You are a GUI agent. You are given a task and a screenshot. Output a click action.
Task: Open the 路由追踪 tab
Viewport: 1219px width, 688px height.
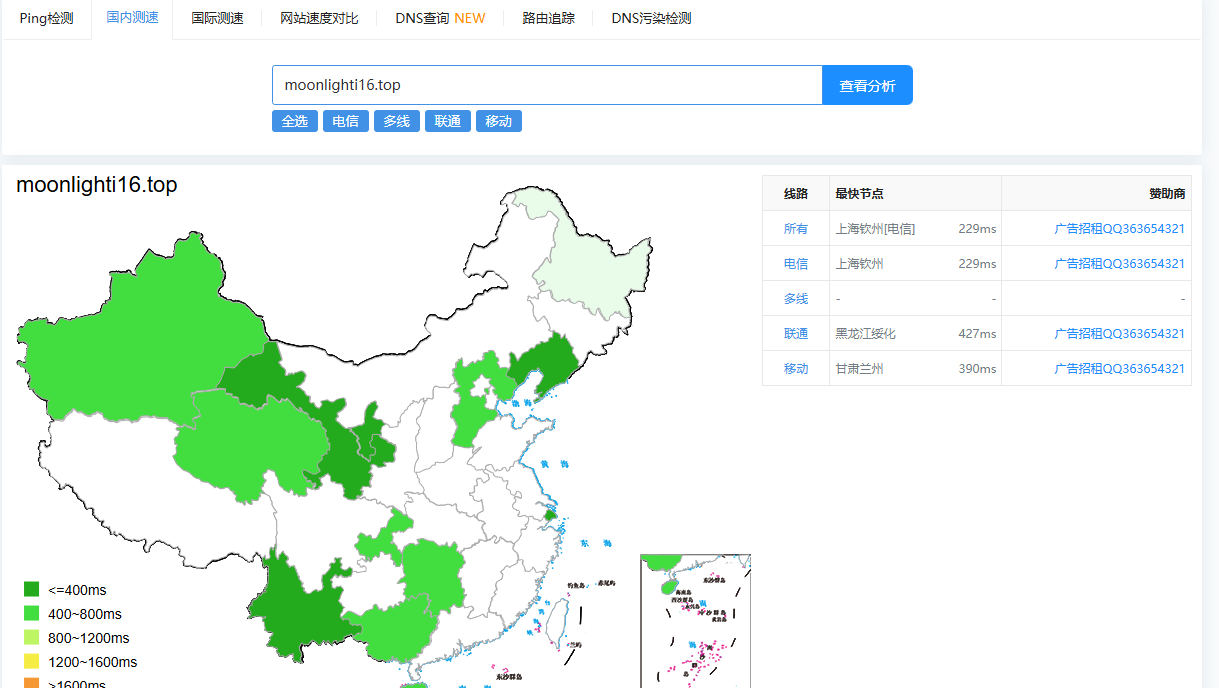pos(549,18)
